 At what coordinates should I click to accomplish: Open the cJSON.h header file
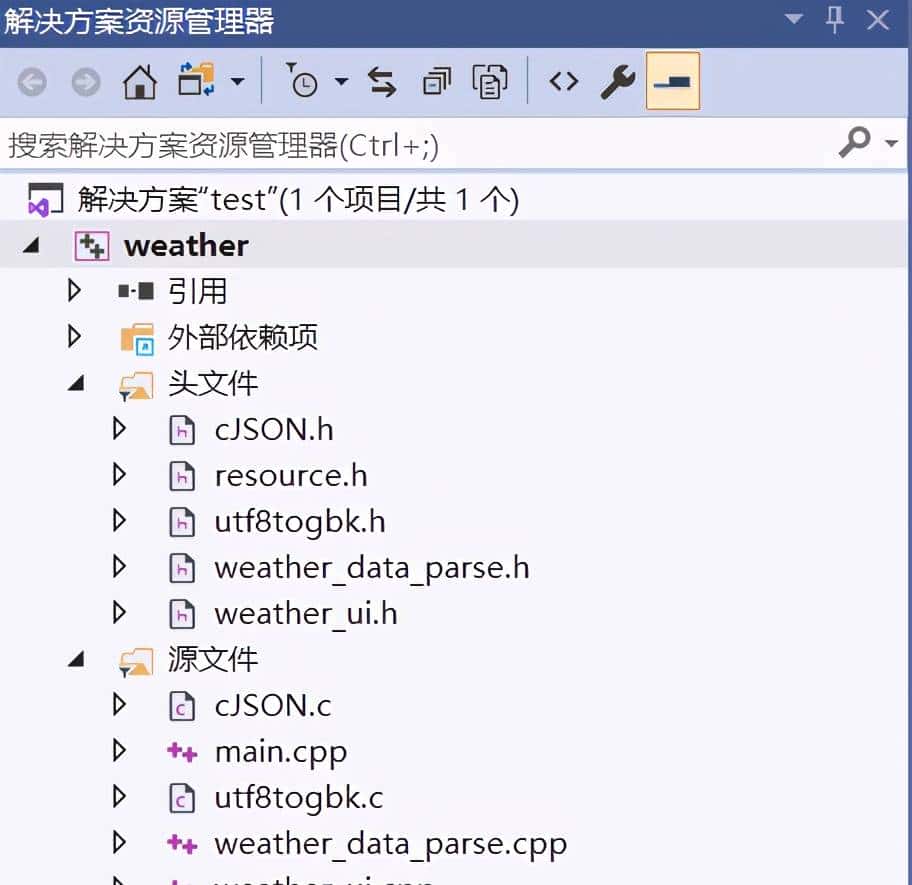click(x=274, y=429)
